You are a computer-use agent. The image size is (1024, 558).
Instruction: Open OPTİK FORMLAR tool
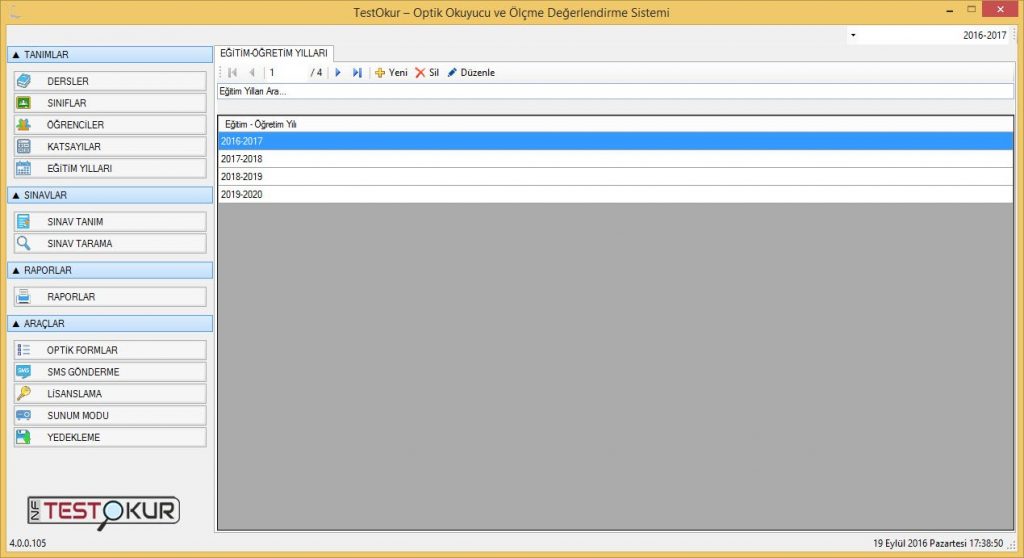pyautogui.click(x=110, y=350)
